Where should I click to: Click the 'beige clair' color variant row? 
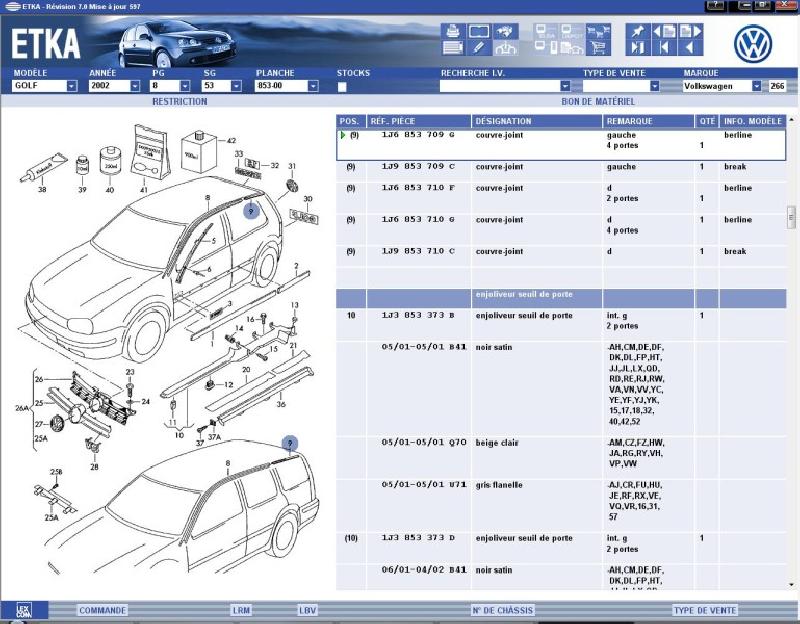pyautogui.click(x=561, y=458)
